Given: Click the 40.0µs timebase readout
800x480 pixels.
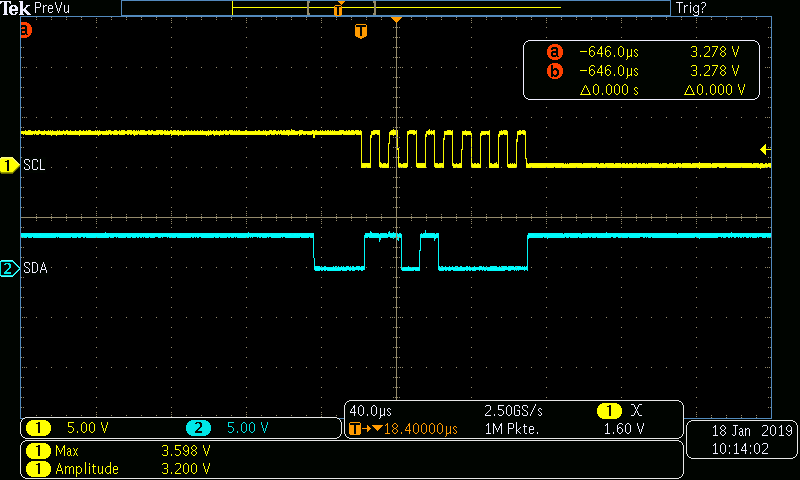Looking at the screenshot, I should pos(370,411).
